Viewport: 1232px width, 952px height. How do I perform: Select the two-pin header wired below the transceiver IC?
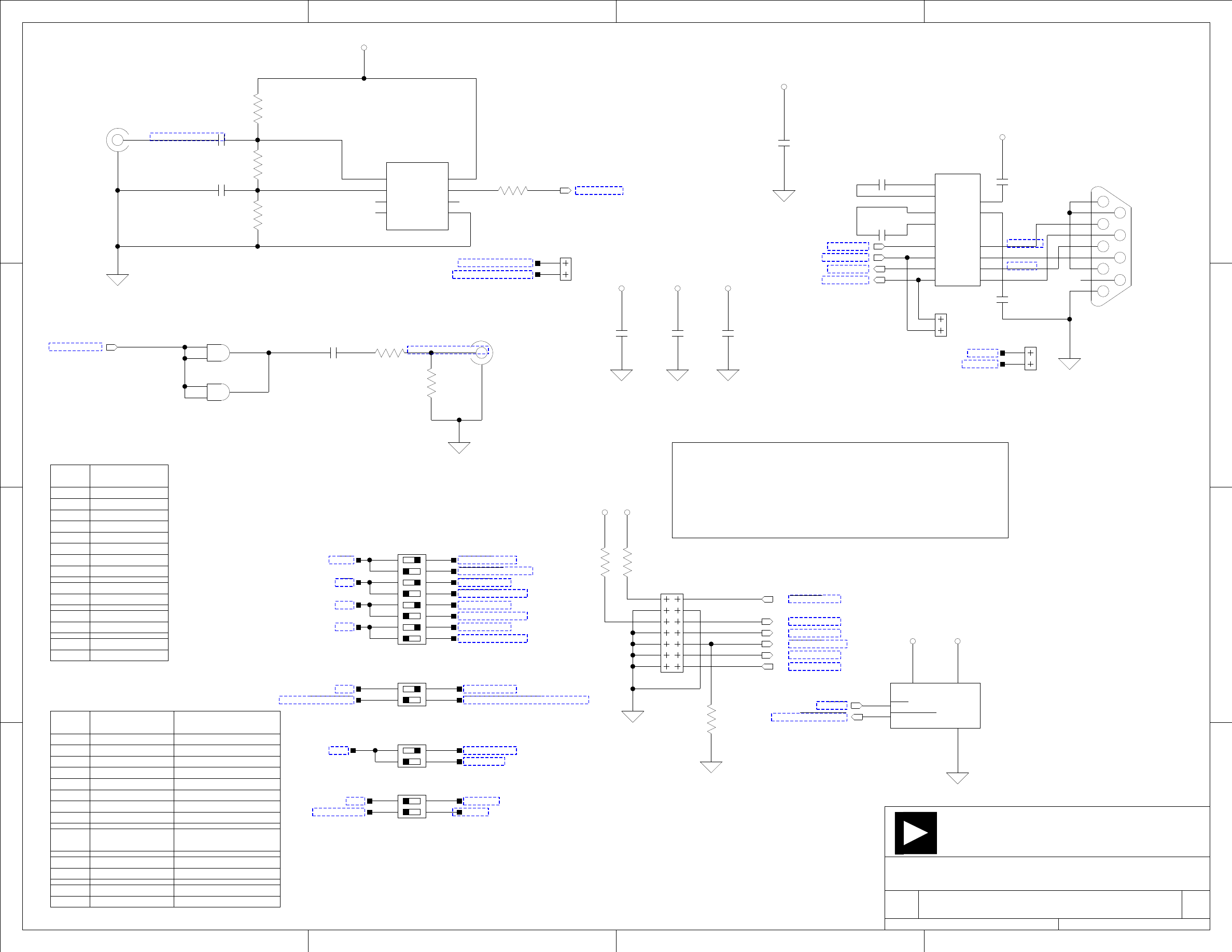pyautogui.click(x=941, y=325)
